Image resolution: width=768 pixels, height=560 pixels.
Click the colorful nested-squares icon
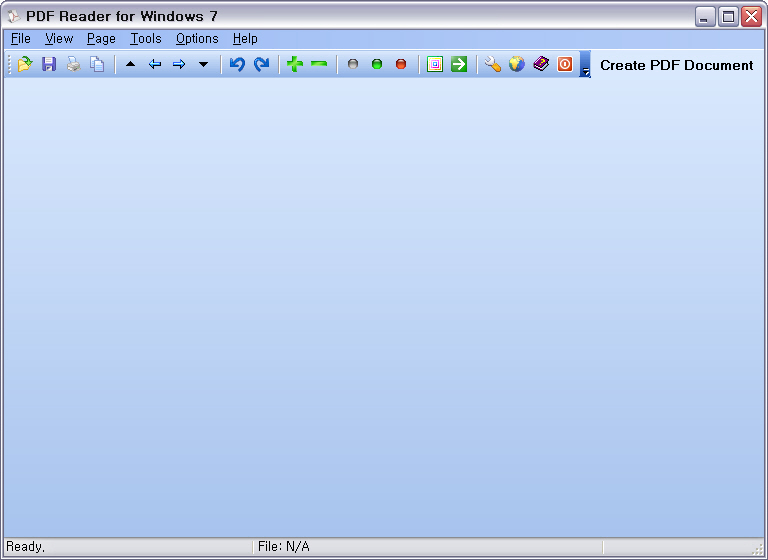[434, 64]
